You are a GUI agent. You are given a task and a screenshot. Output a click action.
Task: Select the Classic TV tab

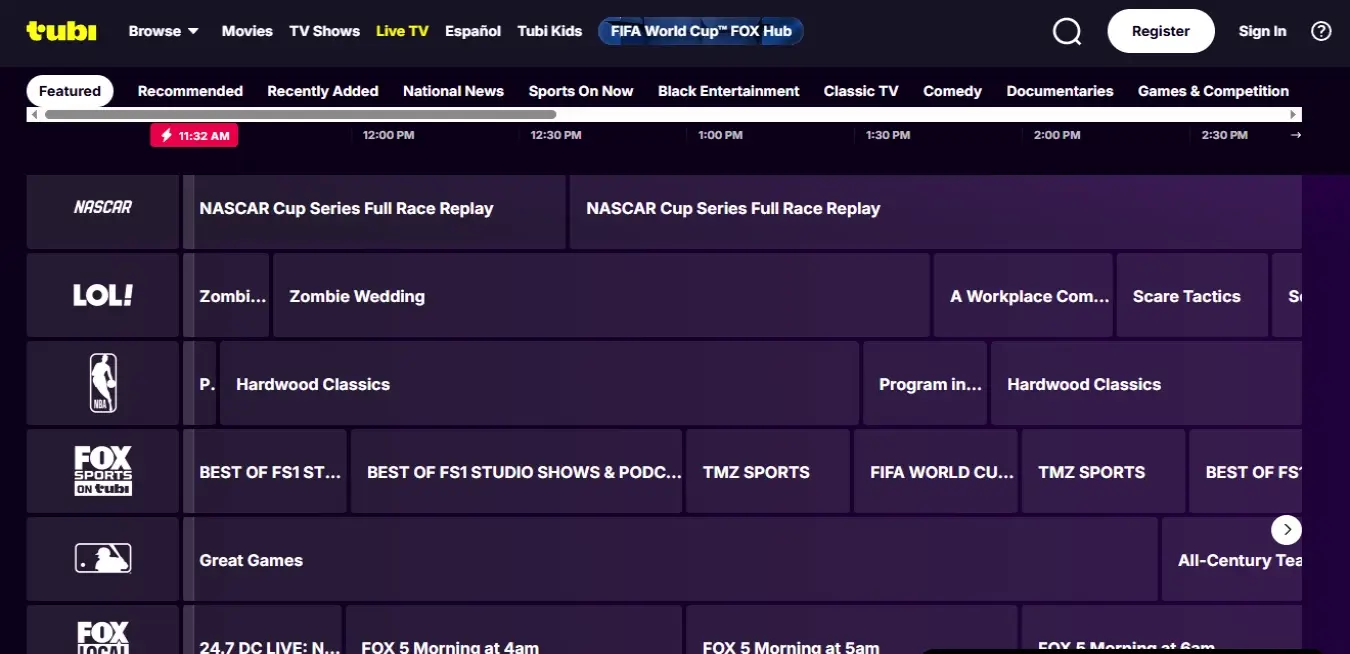click(861, 91)
